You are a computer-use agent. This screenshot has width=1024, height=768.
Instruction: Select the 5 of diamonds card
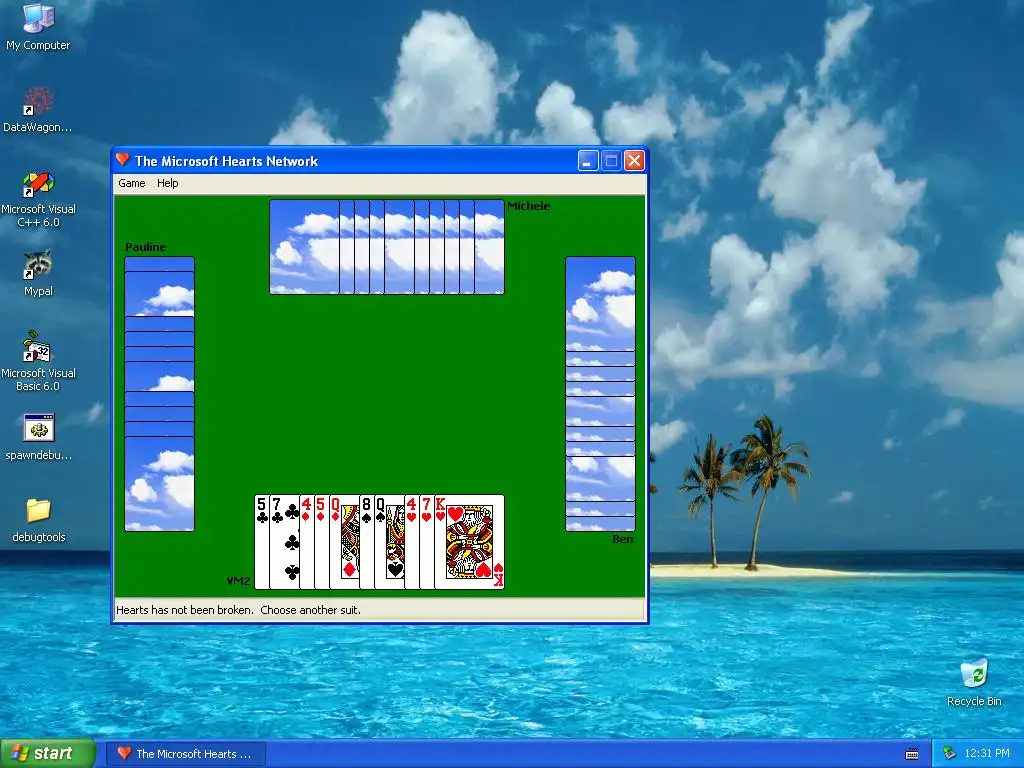321,542
